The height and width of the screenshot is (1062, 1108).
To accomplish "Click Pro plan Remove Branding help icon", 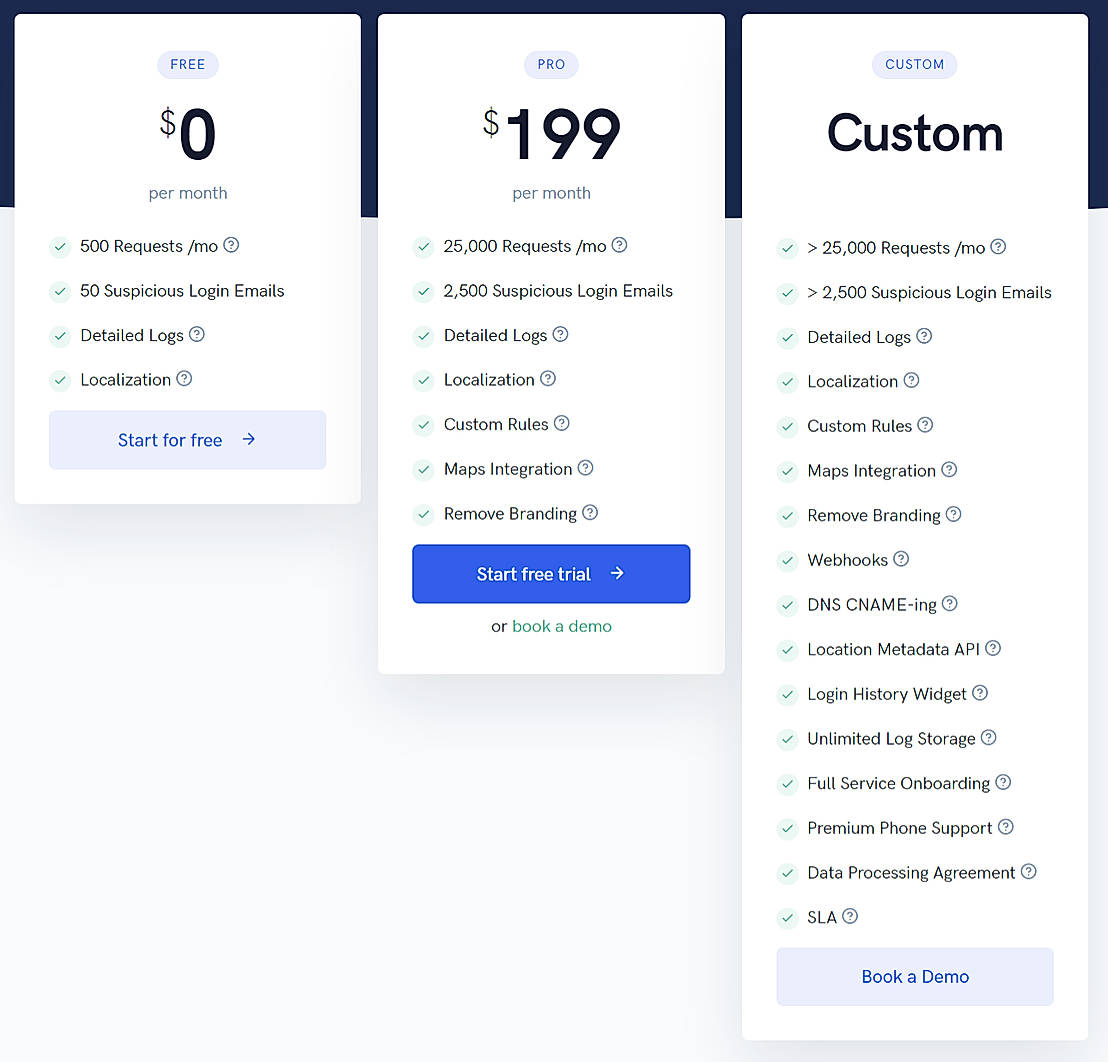I will 590,513.
